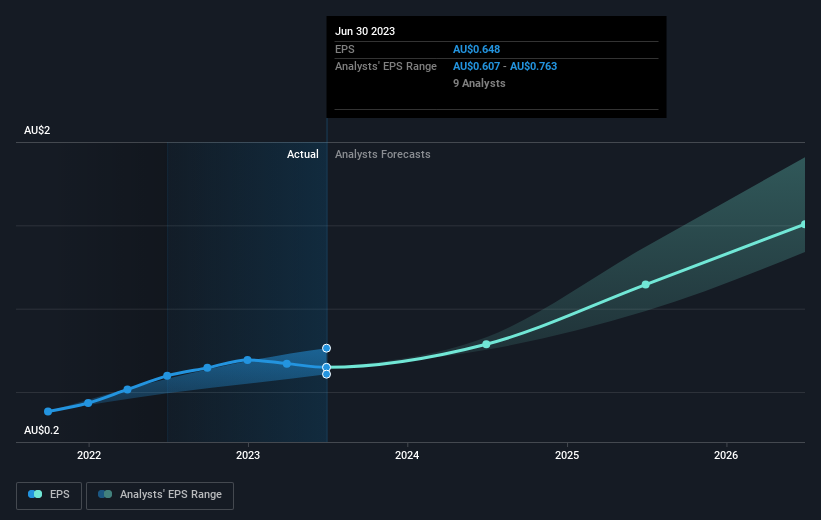This screenshot has width=821, height=520.
Task: Click the 2022 x-axis label
Action: pos(89,455)
